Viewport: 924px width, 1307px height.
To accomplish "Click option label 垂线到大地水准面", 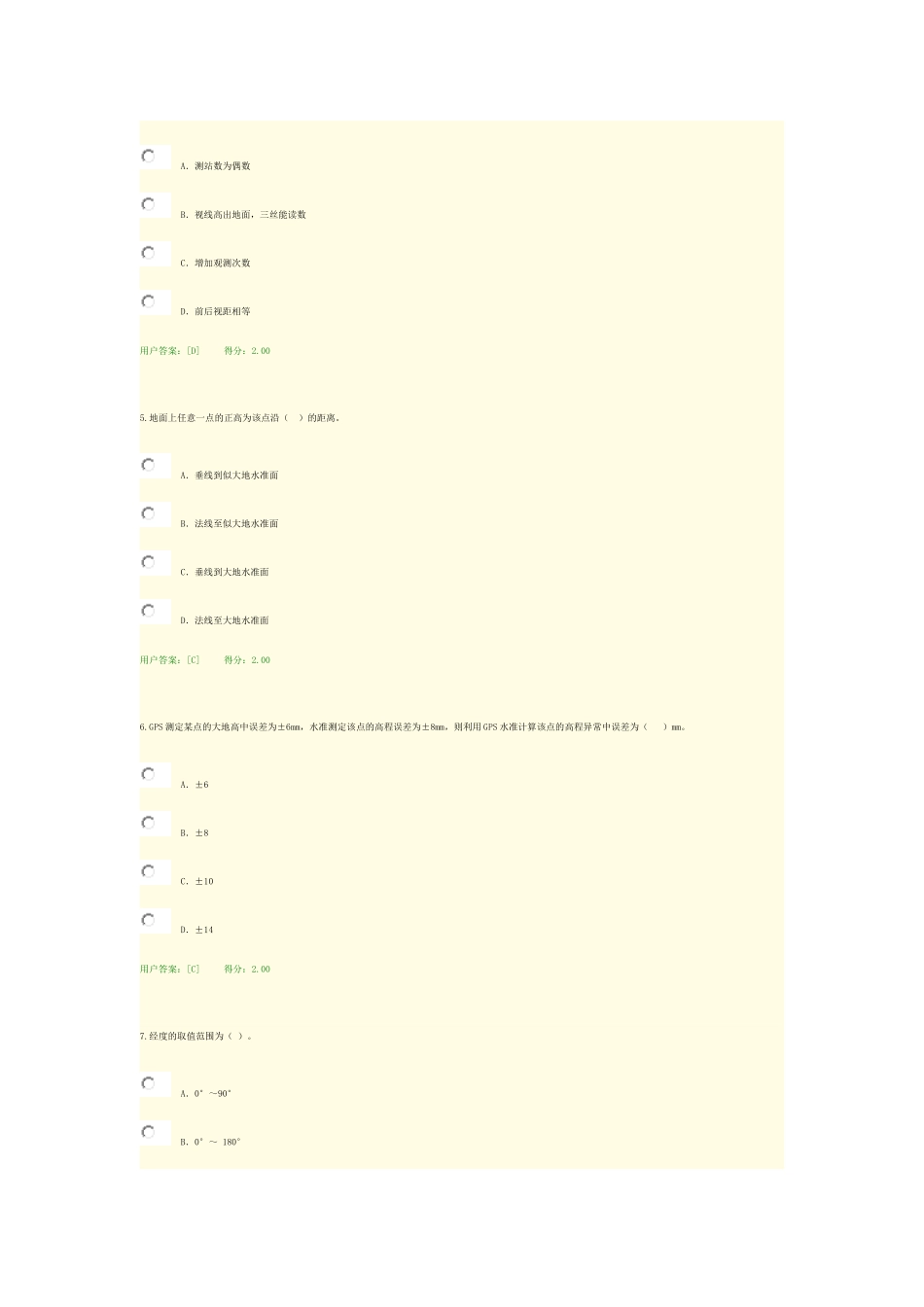I will 231,573.
